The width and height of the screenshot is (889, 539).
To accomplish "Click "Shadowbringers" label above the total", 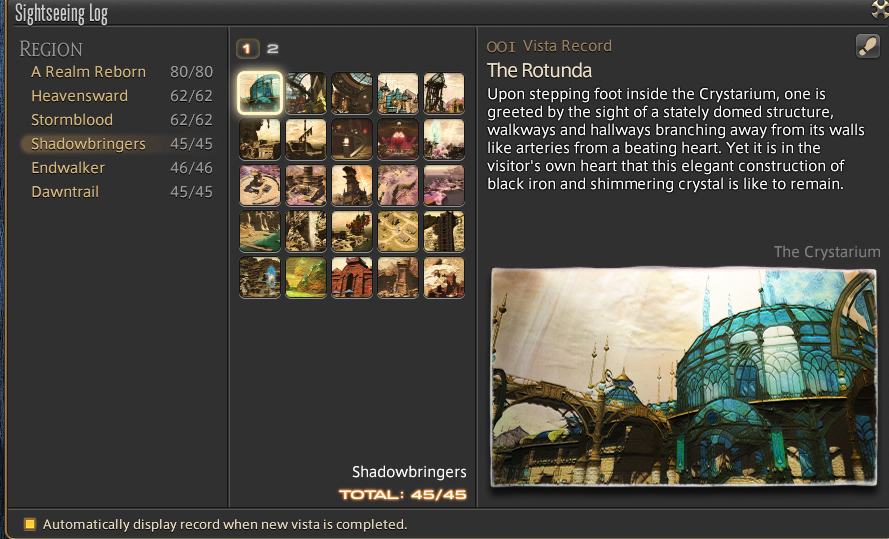I will pos(409,472).
